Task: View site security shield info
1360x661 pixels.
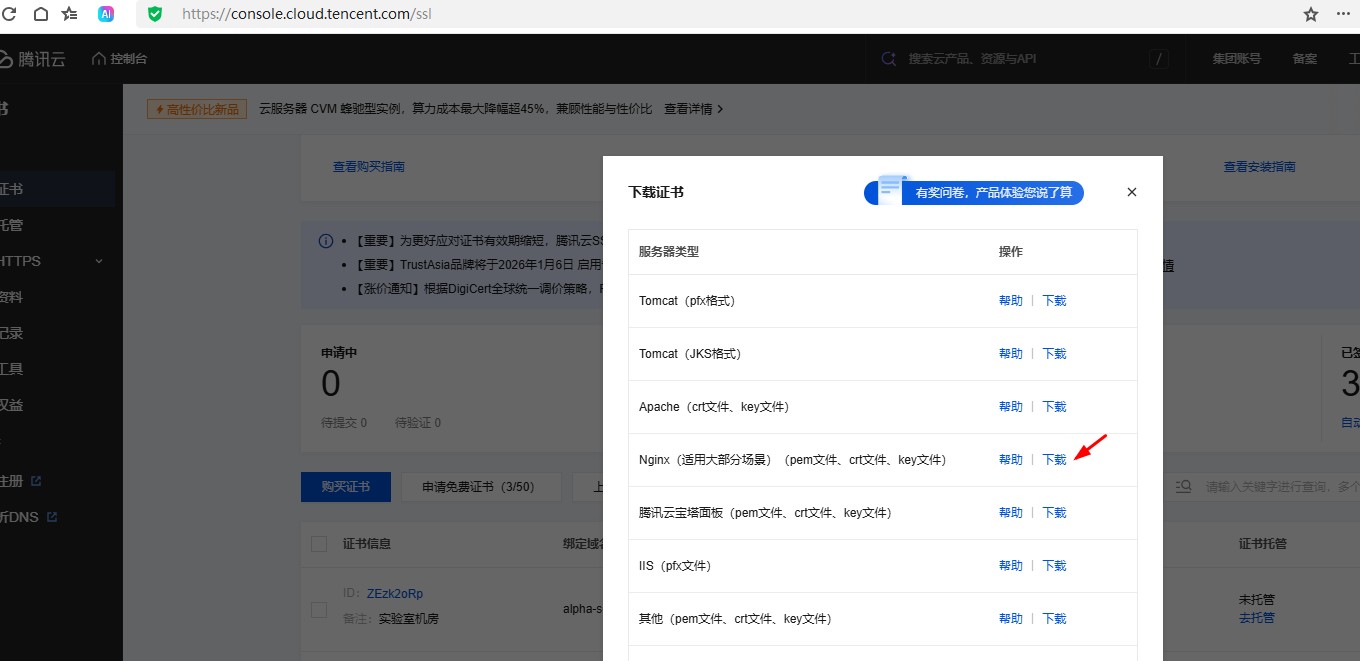Action: coord(155,14)
